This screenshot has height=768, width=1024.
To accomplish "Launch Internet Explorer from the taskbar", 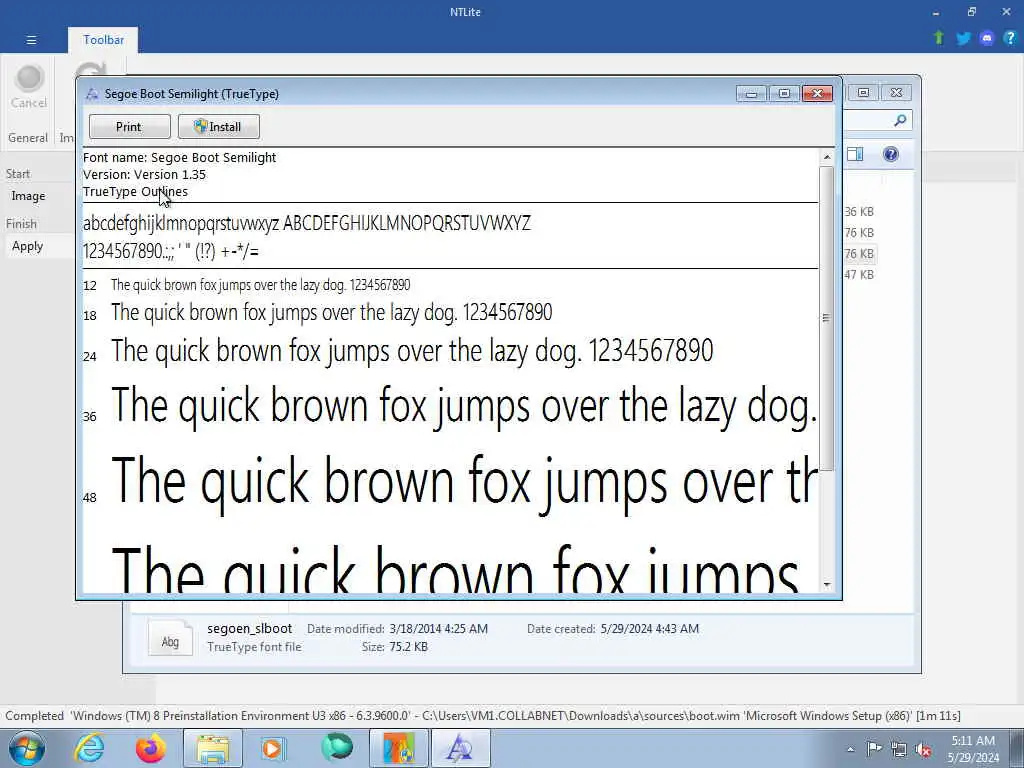I will click(89, 748).
